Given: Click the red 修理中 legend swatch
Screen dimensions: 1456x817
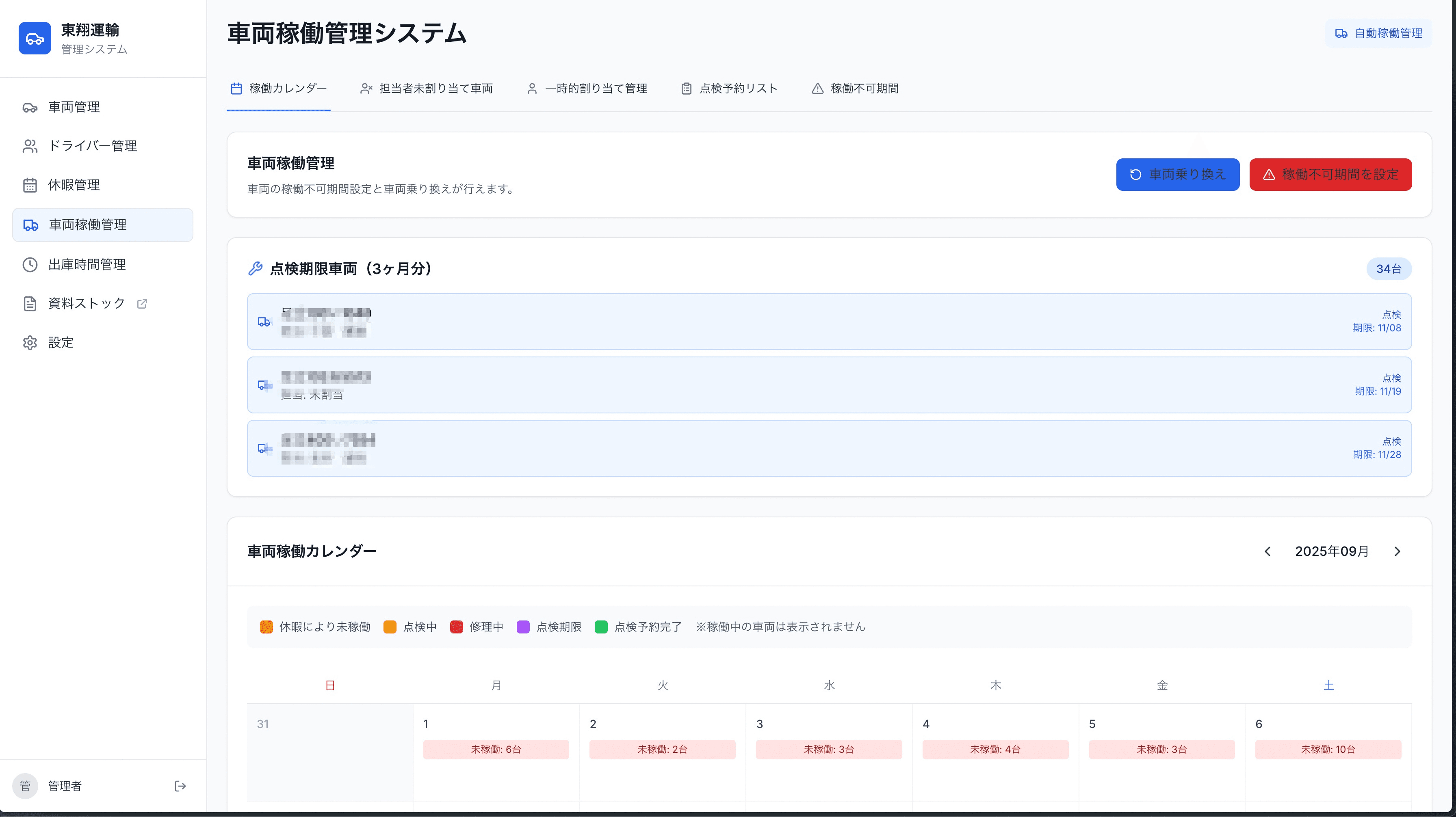Looking at the screenshot, I should [457, 627].
